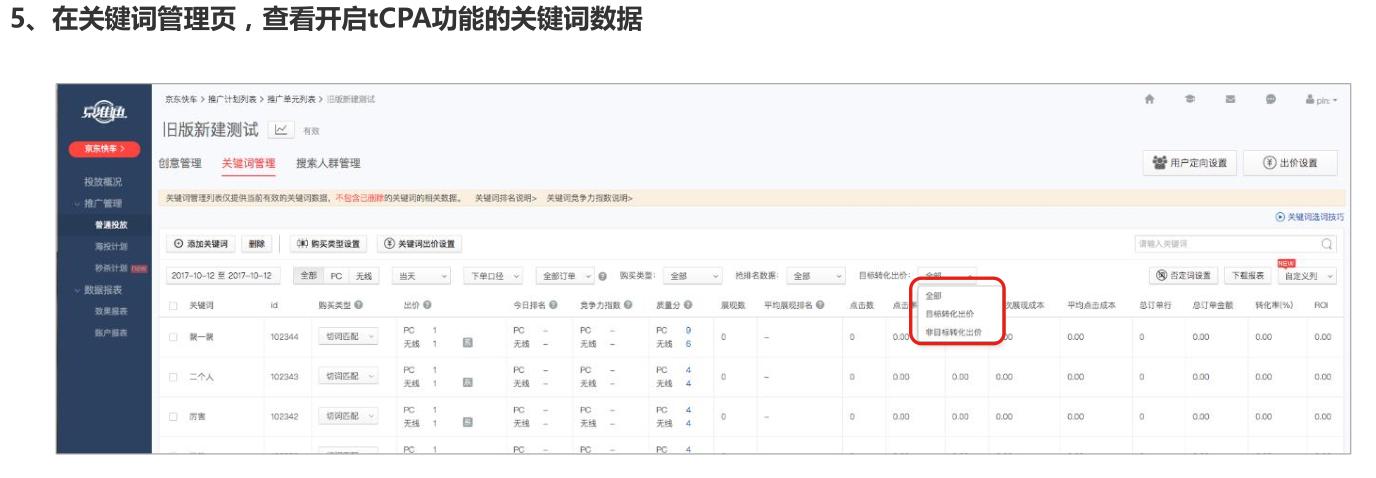Open 切词匹配 dropdown in 二个人 row
Image resolution: width=1376 pixels, height=478 pixels.
[347, 377]
